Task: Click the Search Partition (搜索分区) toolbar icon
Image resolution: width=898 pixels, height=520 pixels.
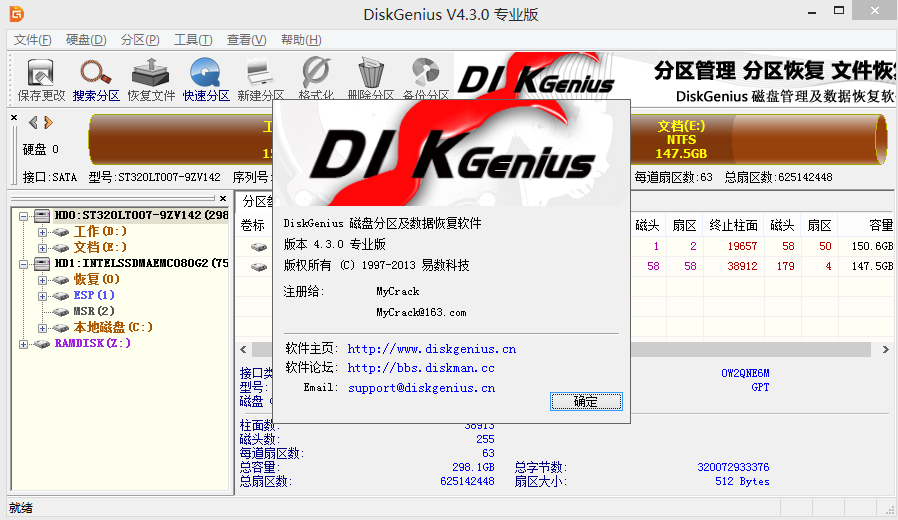Action: [95, 73]
